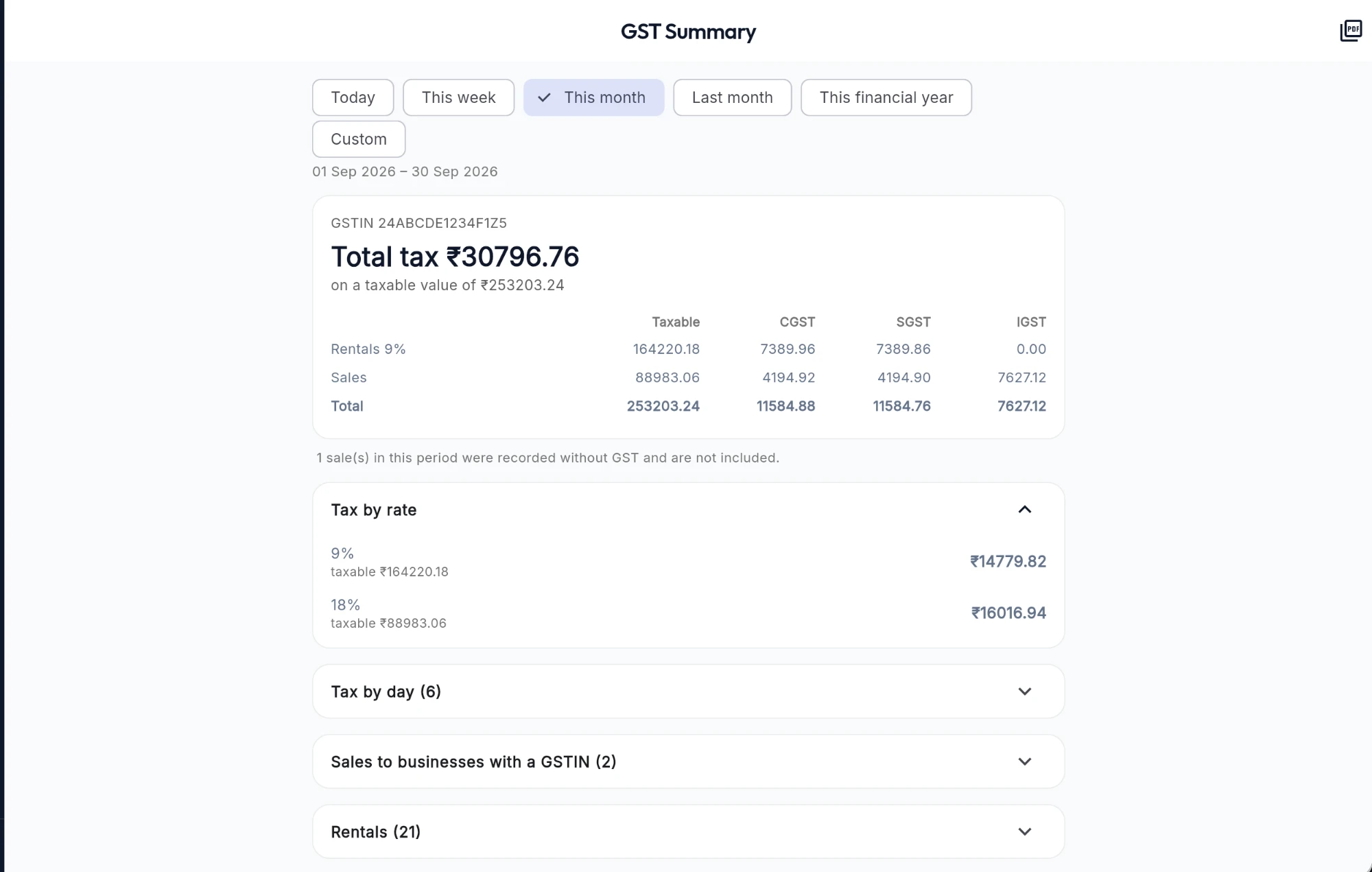Click the IGST column header
The width and height of the screenshot is (1372, 872).
[1031, 322]
